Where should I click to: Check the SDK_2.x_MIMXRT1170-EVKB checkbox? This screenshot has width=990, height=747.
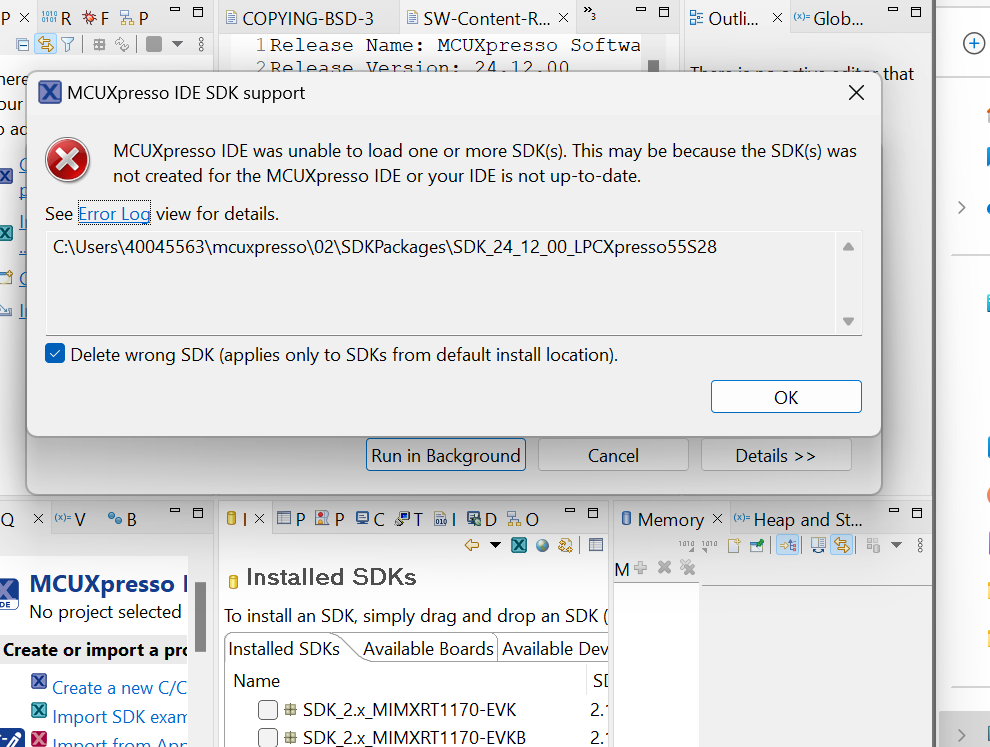point(268,737)
